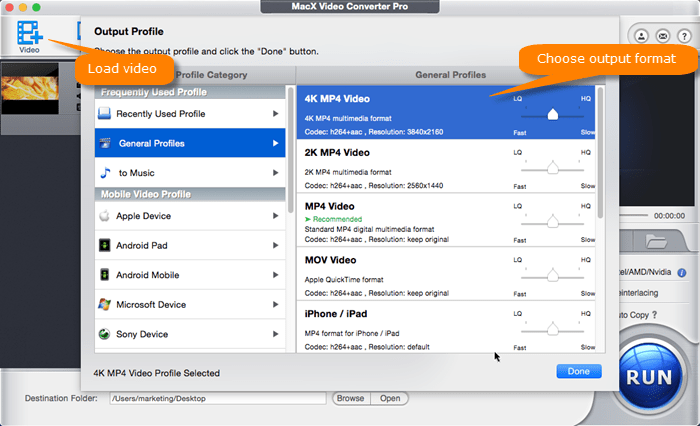Click the Sony Device icon
Viewport: 700px width, 426px height.
pos(104,334)
